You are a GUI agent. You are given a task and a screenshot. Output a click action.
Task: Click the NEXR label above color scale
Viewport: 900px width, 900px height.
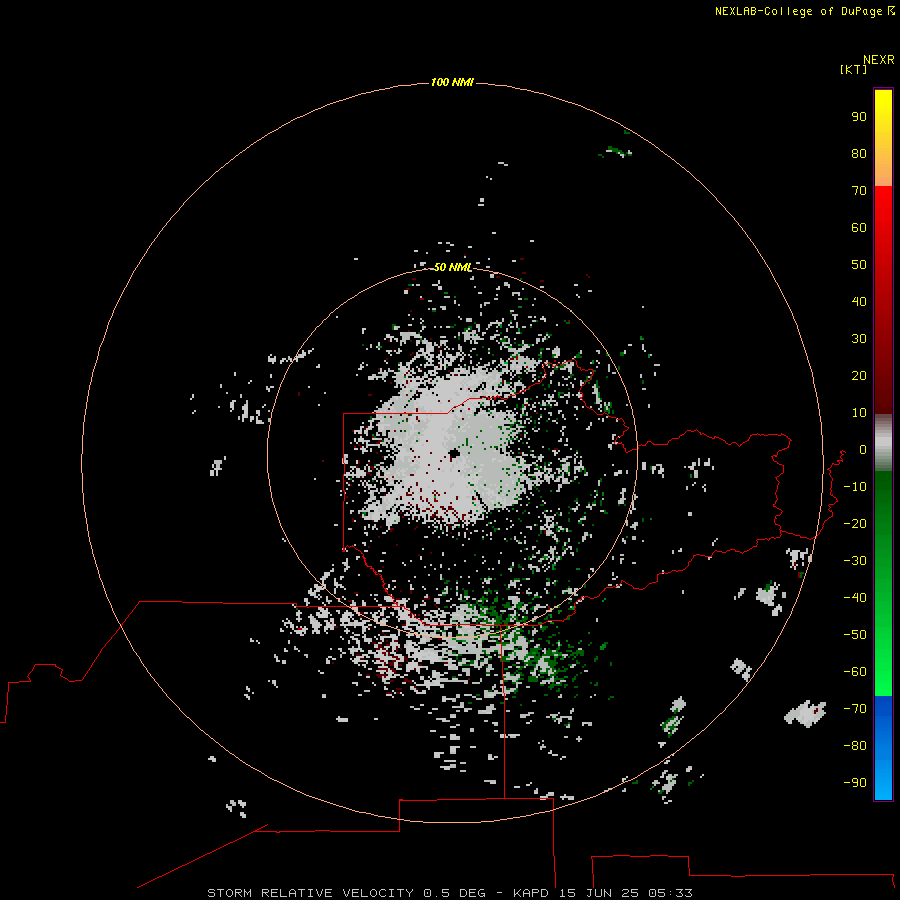[879, 59]
